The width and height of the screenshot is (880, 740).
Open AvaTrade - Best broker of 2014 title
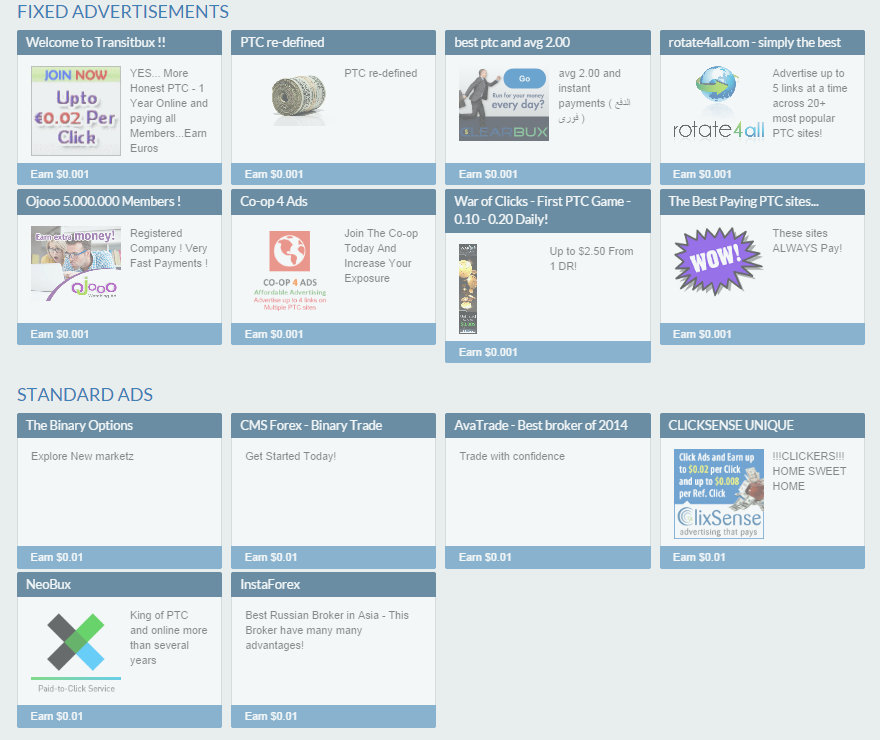[x=540, y=426]
